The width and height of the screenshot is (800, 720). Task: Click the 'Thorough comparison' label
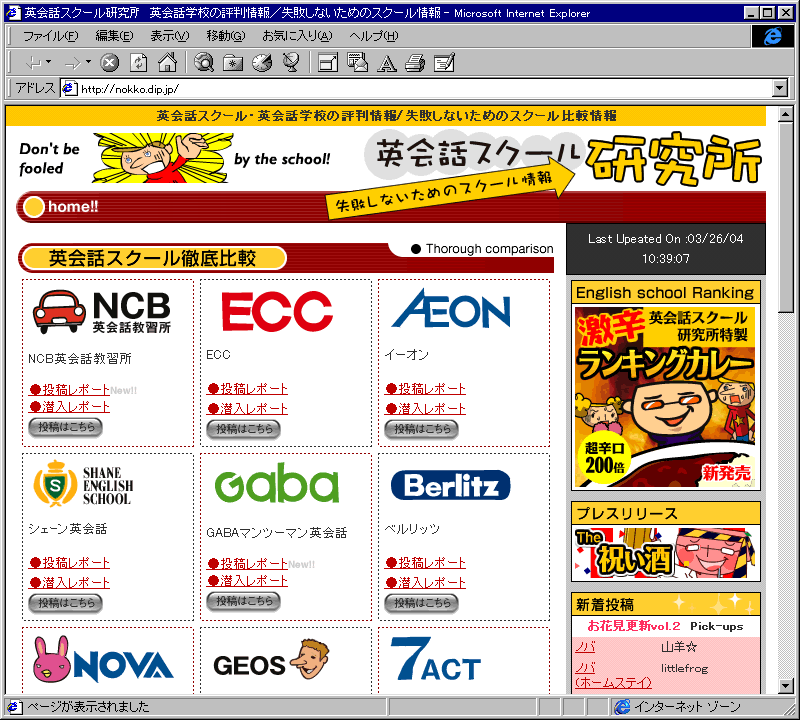click(x=489, y=249)
